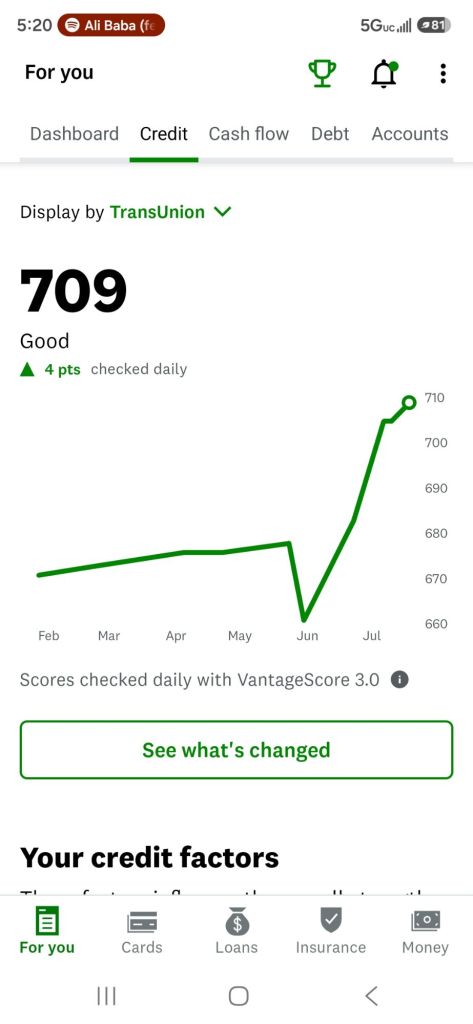Open the Loans money bag icon
473x1024 pixels.
pyautogui.click(x=236, y=921)
